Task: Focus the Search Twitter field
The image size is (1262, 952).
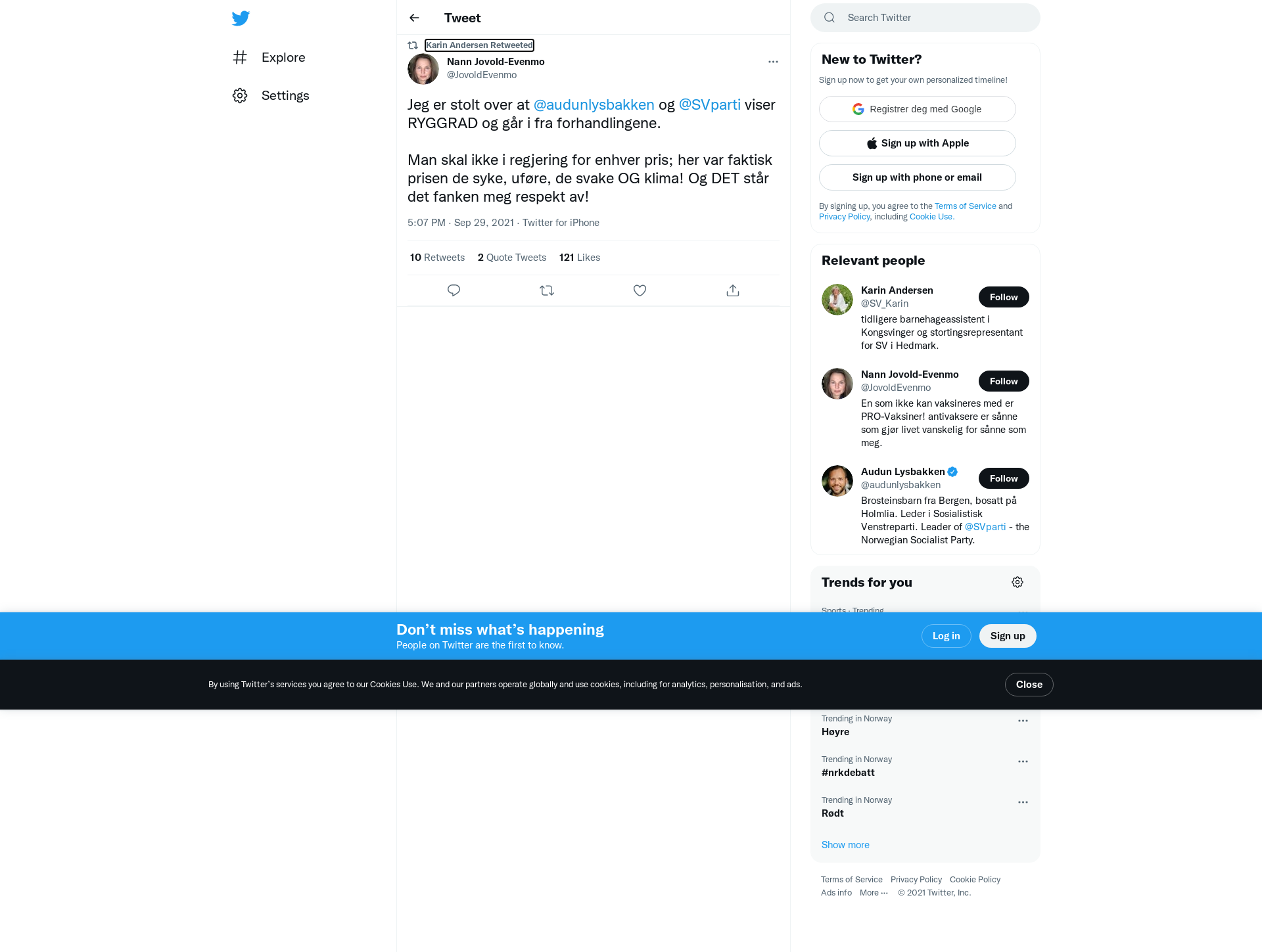Action: coord(925,18)
